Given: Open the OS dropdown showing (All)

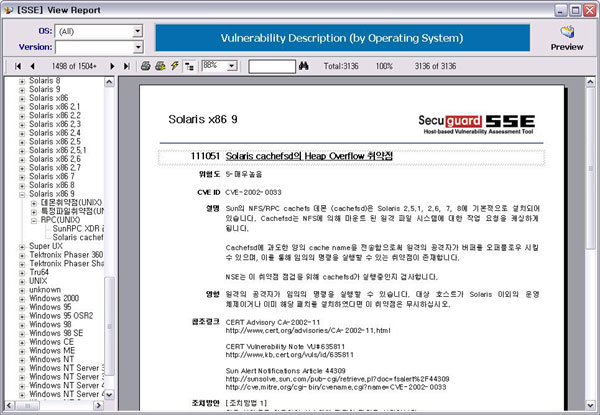Looking at the screenshot, I should coord(136,31).
